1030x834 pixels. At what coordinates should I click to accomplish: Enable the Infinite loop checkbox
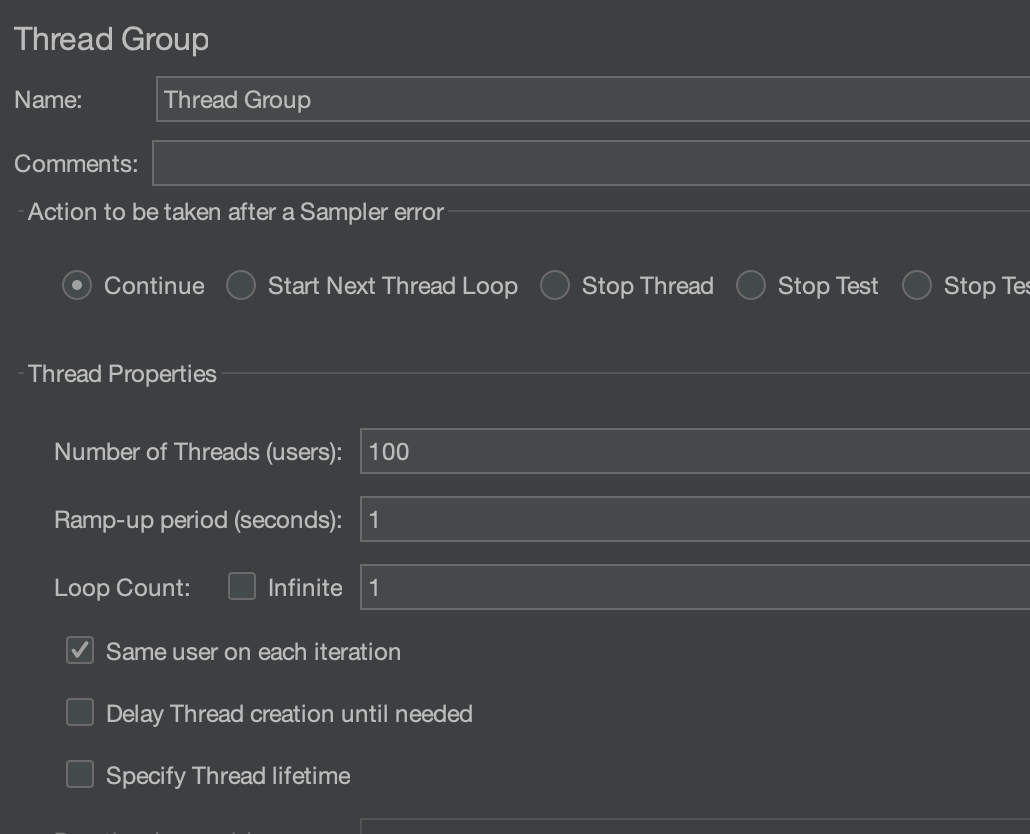(242, 587)
